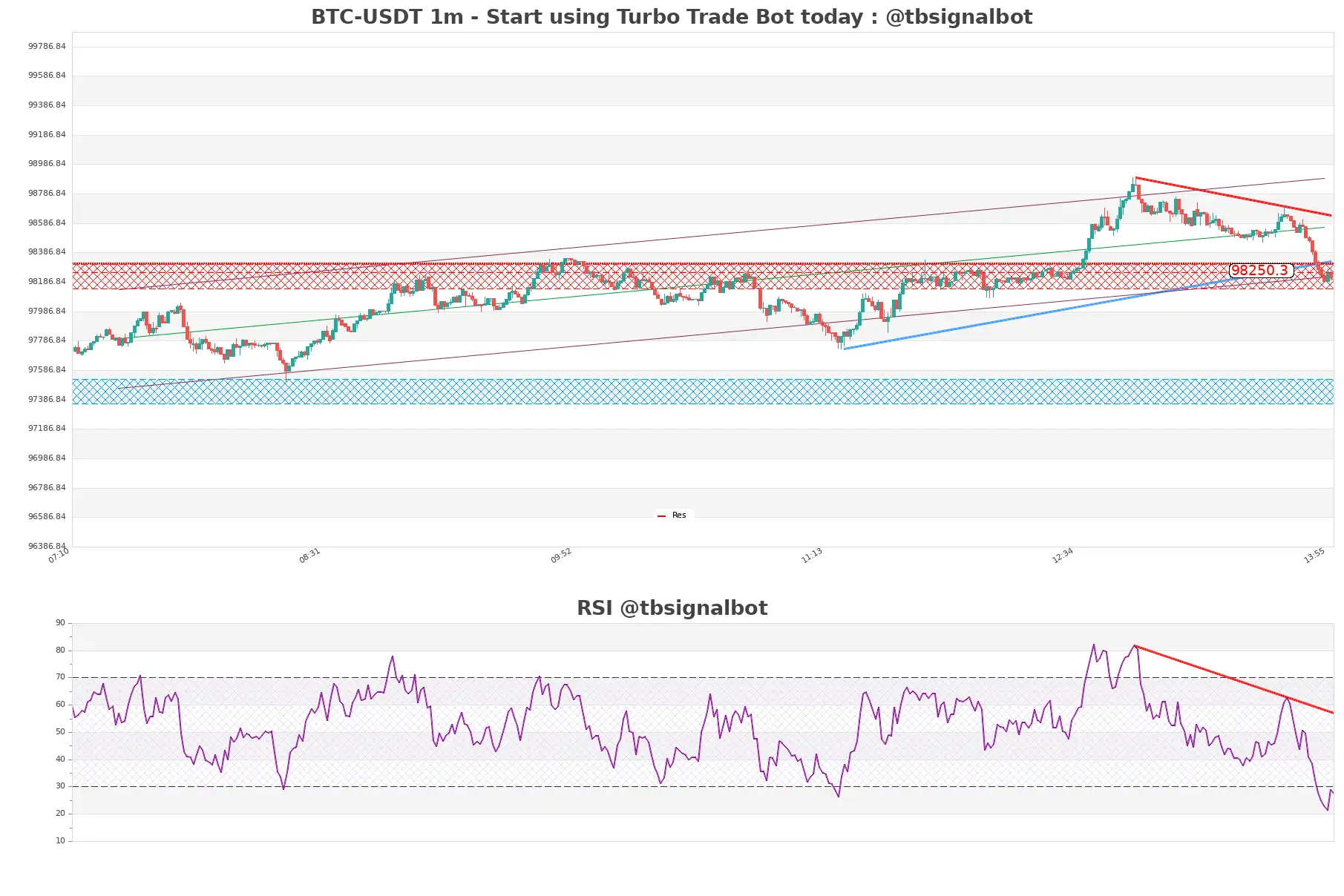The image size is (1344, 896).
Task: Click the 99586.84 price axis label
Action: (47, 76)
